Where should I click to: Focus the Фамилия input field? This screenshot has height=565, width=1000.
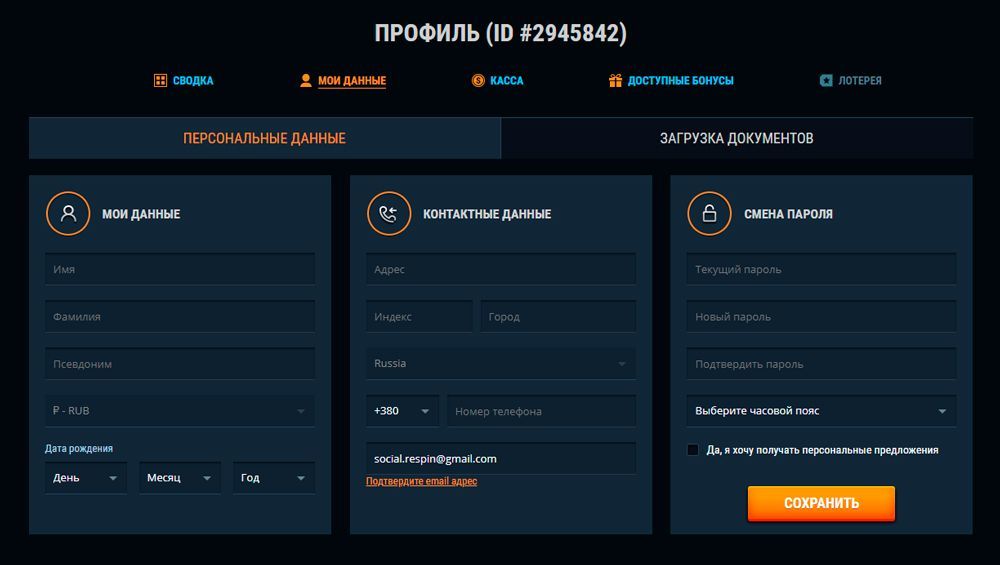[180, 316]
